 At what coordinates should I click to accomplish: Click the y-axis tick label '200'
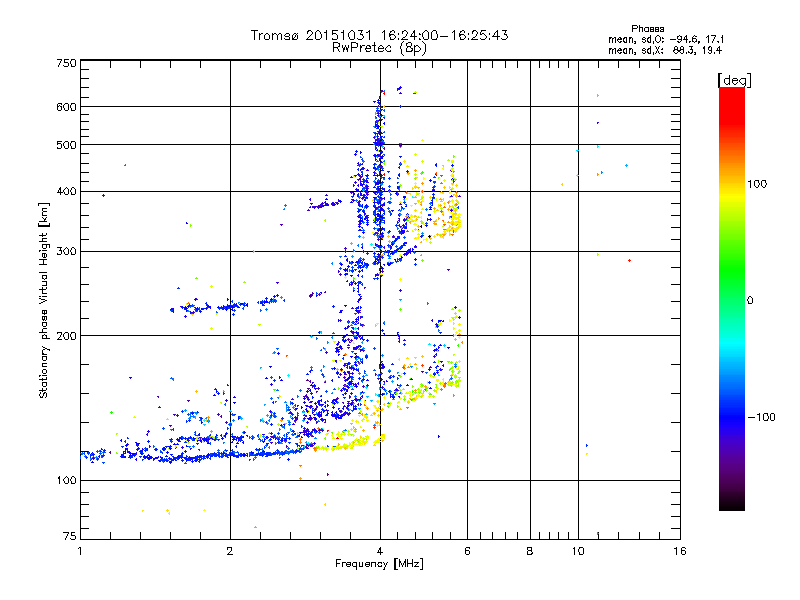click(67, 336)
